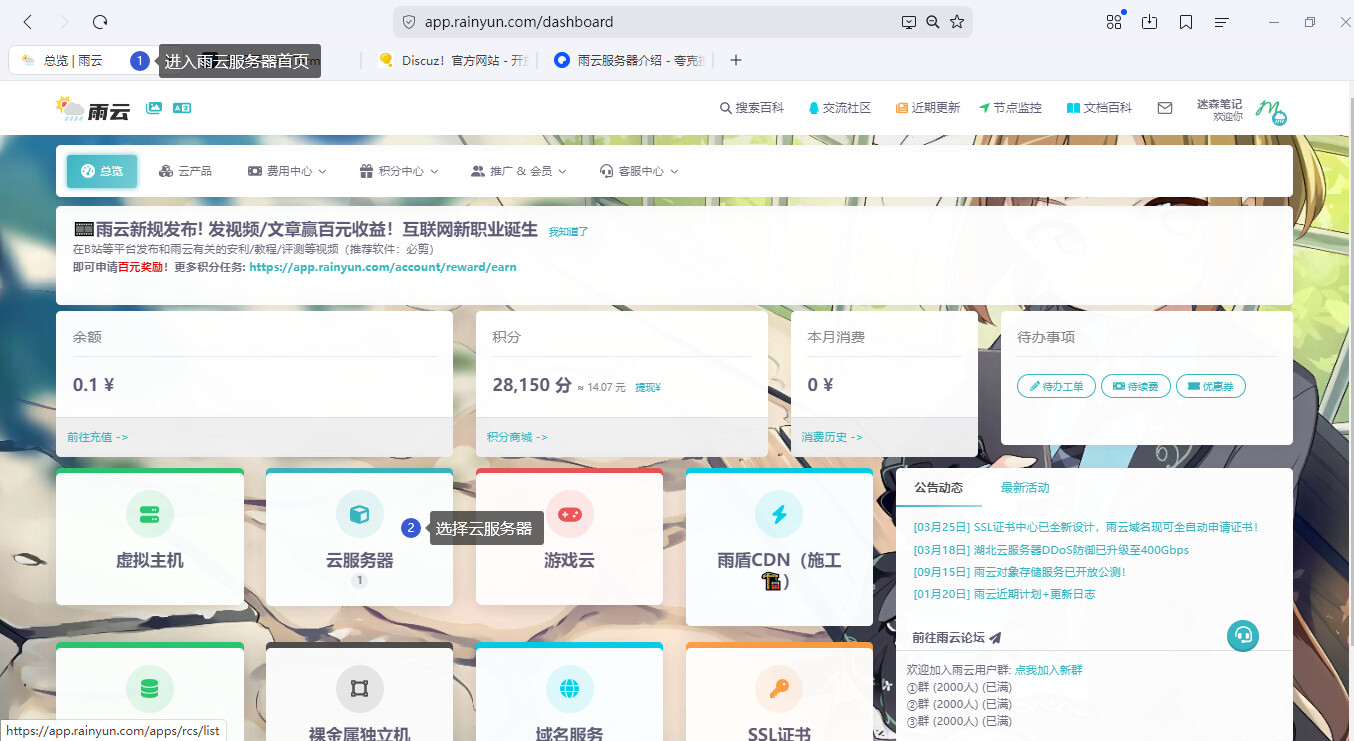Click 前往雨云论坛 link
Viewport: 1354px width, 741px height.
tap(956, 637)
